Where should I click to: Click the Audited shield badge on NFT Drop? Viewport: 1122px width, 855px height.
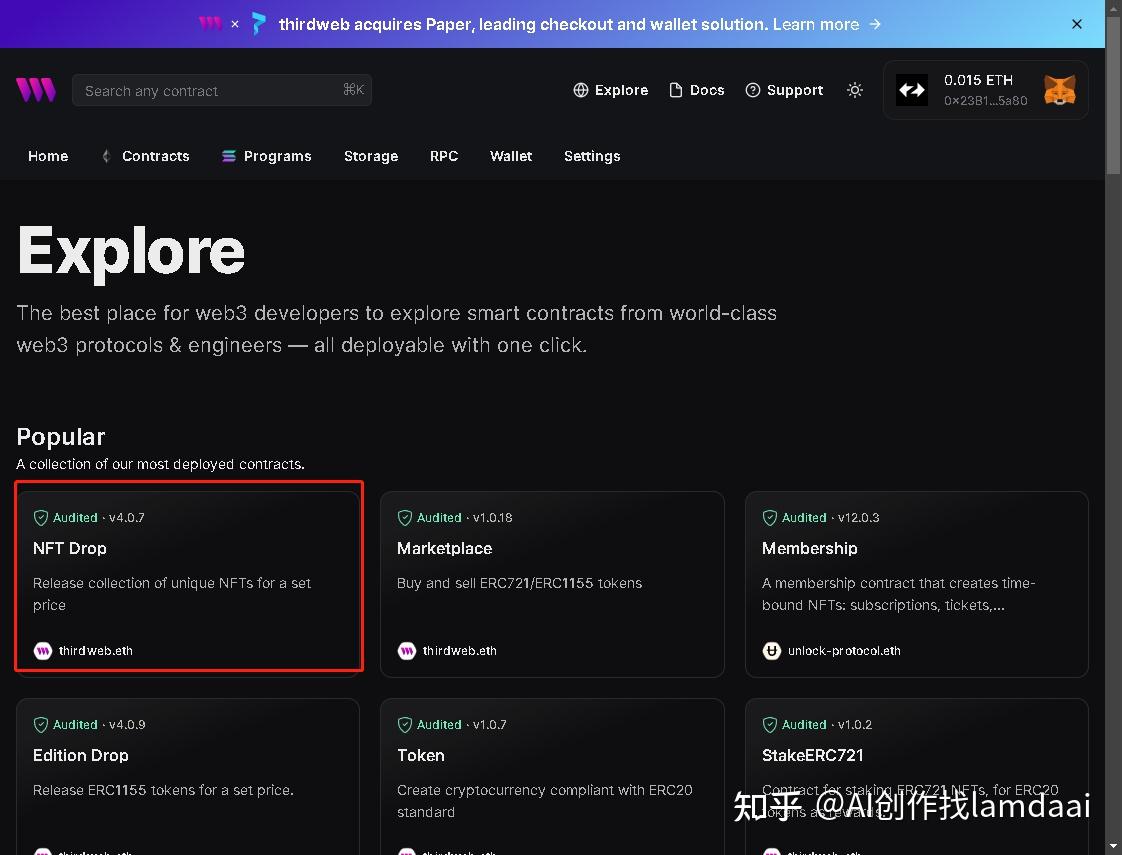41,517
